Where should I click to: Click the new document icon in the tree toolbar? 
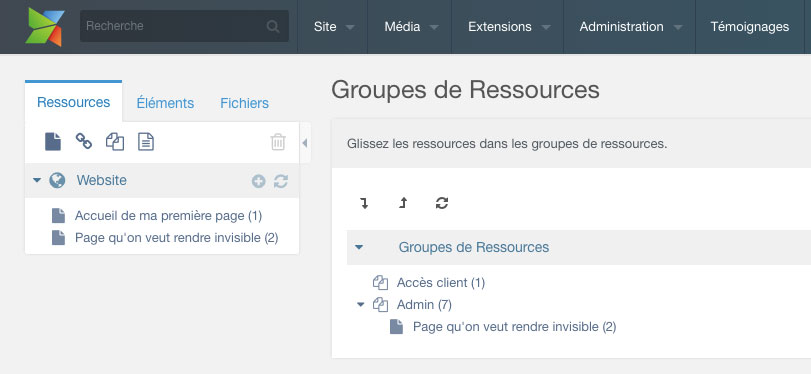pyautogui.click(x=53, y=142)
